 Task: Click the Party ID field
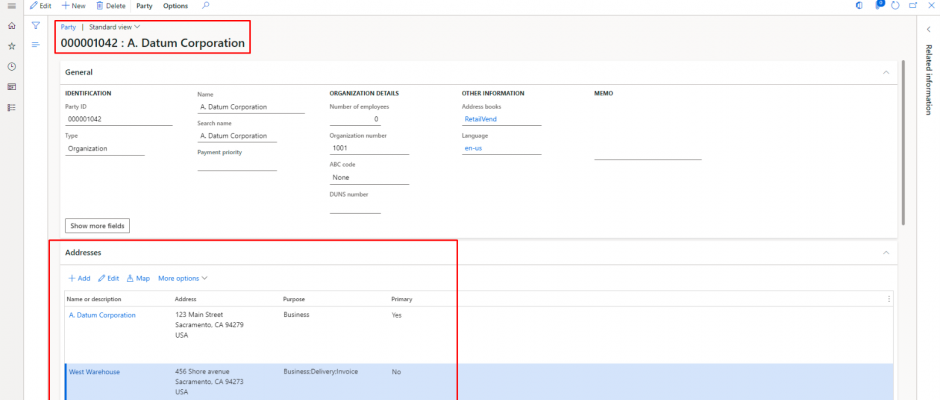pyautogui.click(x=119, y=119)
